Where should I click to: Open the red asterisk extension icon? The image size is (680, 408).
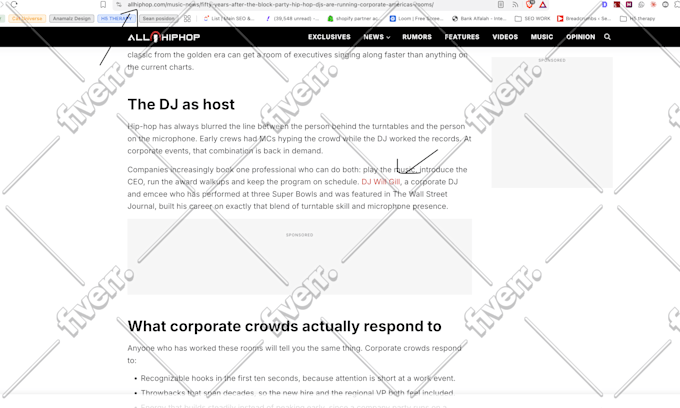click(x=653, y=4)
